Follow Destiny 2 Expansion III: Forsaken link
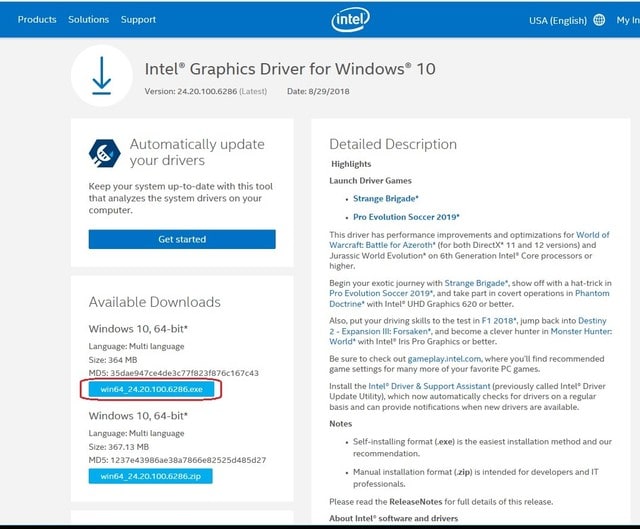 click(468, 326)
